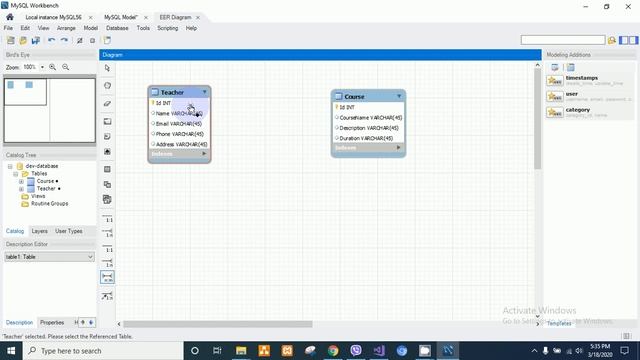The image size is (640, 360).
Task: Switch to the Properties tab
Action: click(x=52, y=322)
